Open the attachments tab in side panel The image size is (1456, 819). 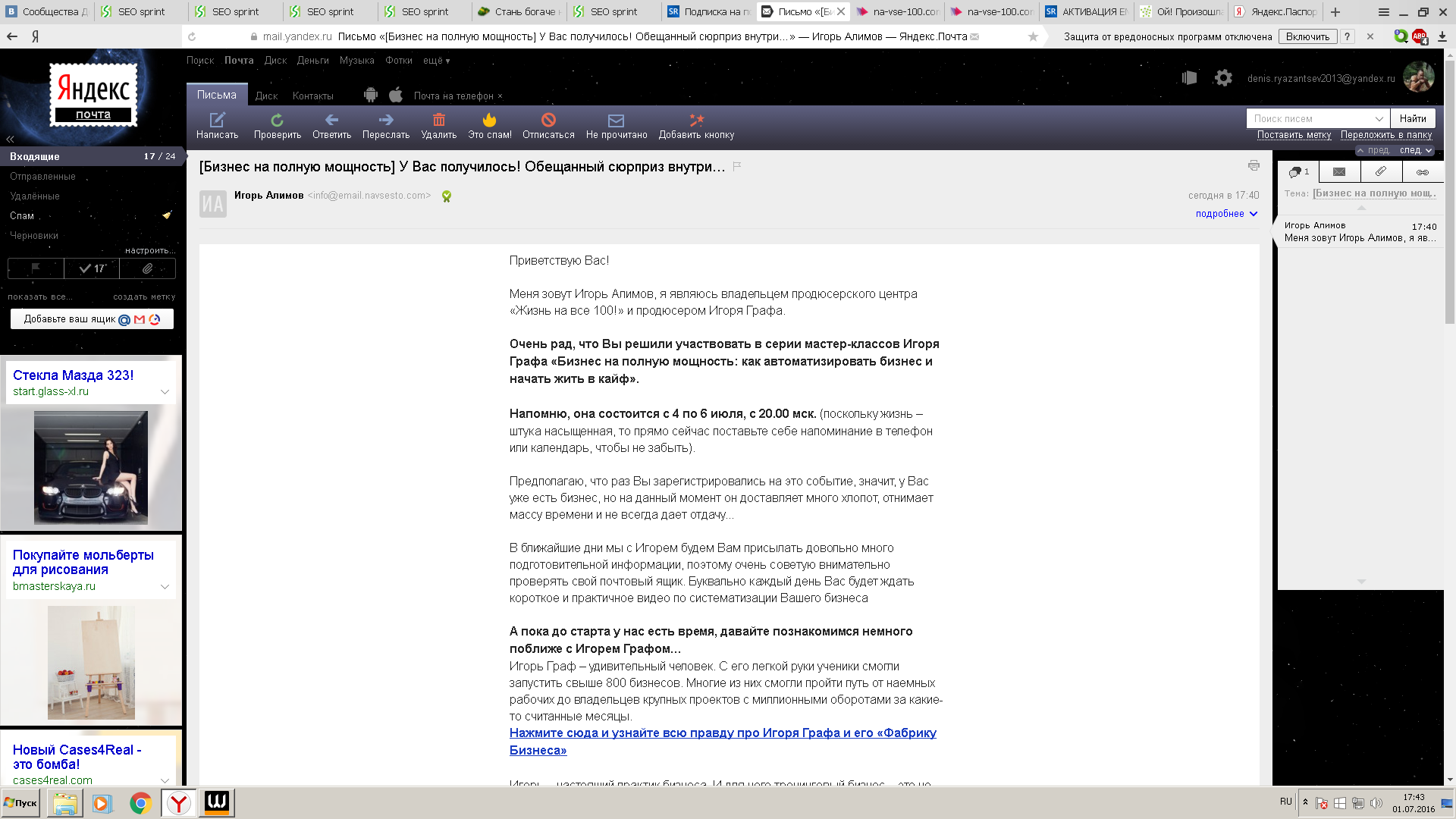[x=1381, y=172]
